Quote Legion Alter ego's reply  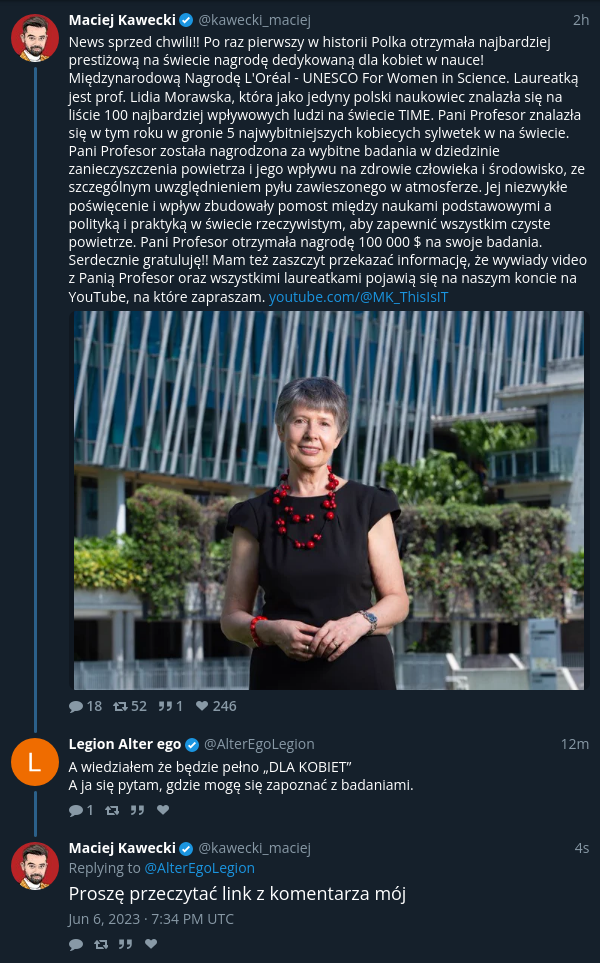[138, 810]
